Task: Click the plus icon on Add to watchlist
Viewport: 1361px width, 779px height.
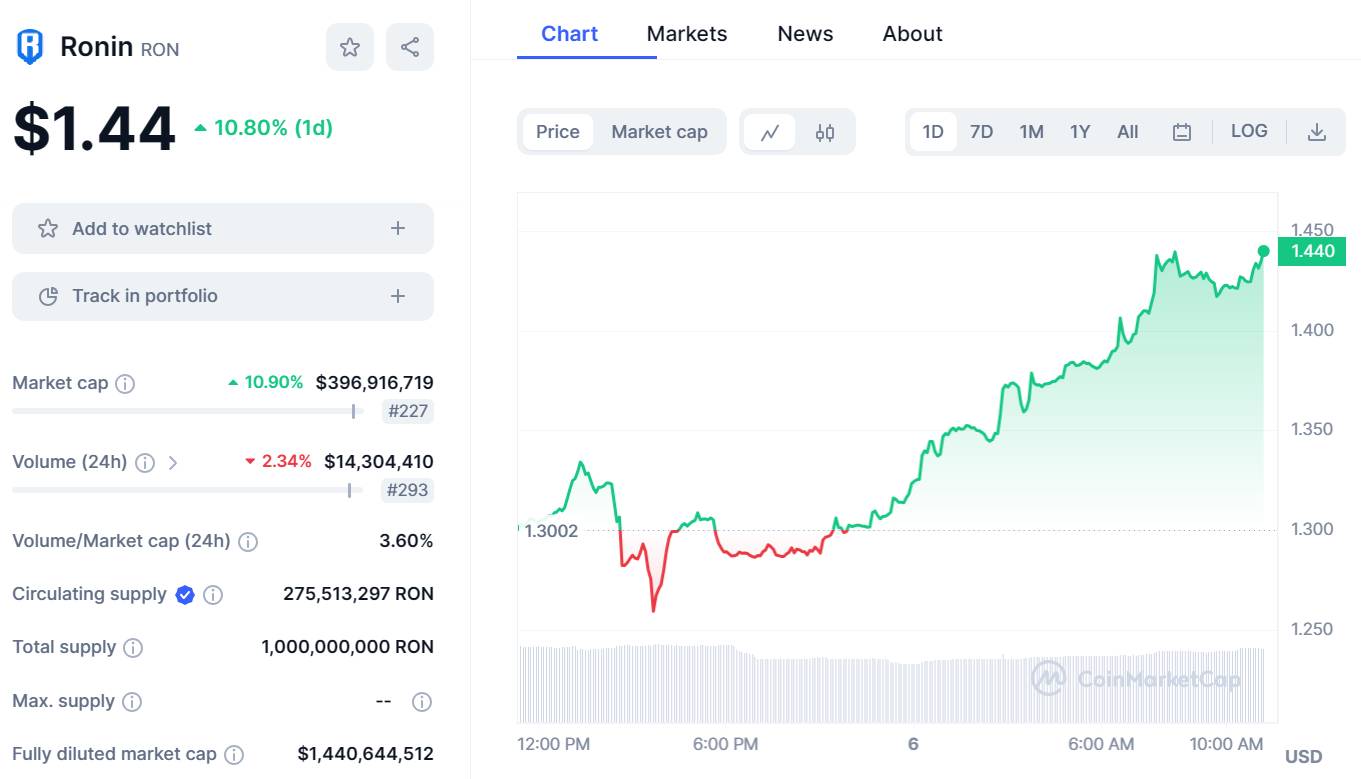Action: tap(398, 228)
